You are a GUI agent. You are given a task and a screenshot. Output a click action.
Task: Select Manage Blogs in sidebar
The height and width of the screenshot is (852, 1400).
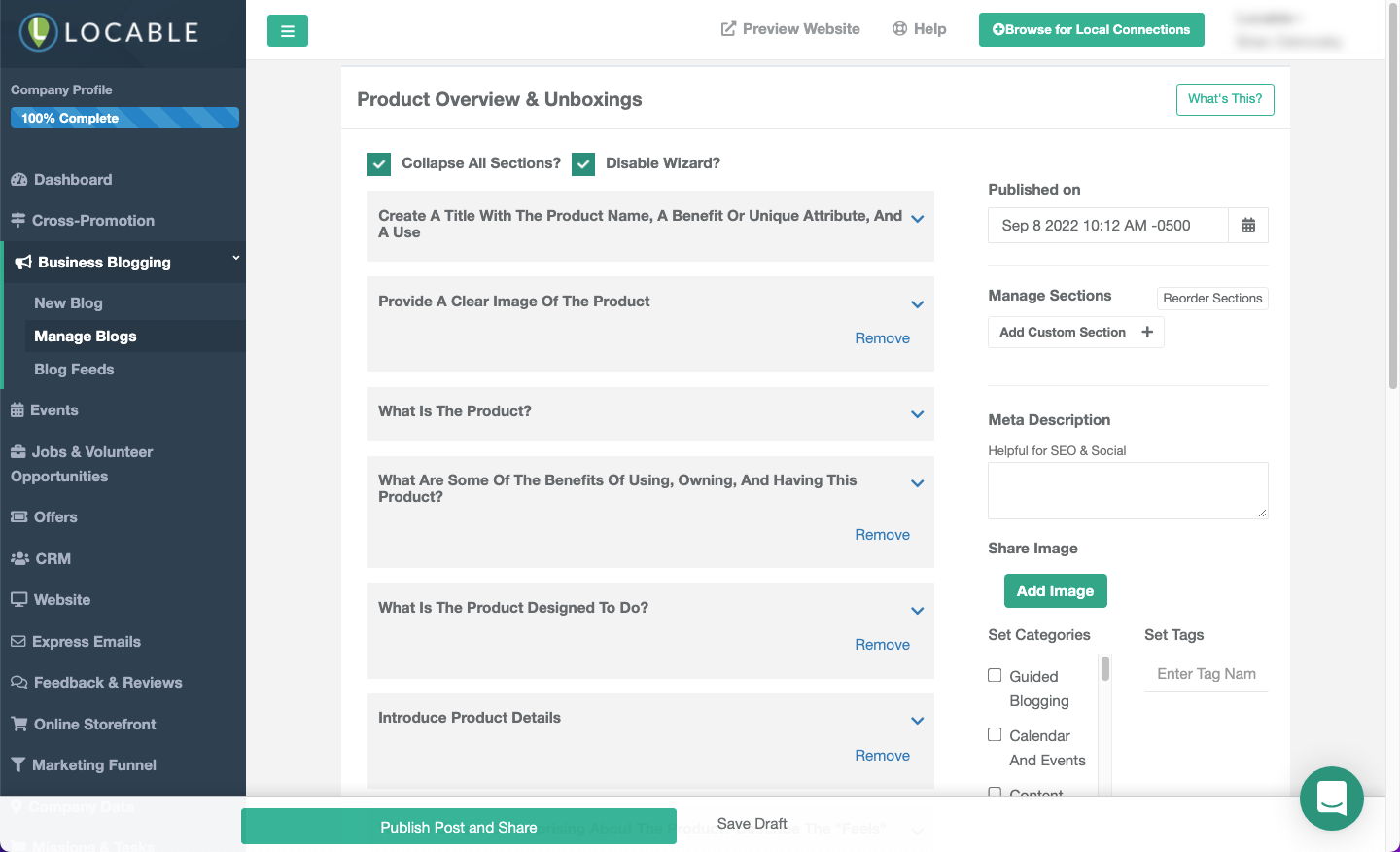click(86, 337)
